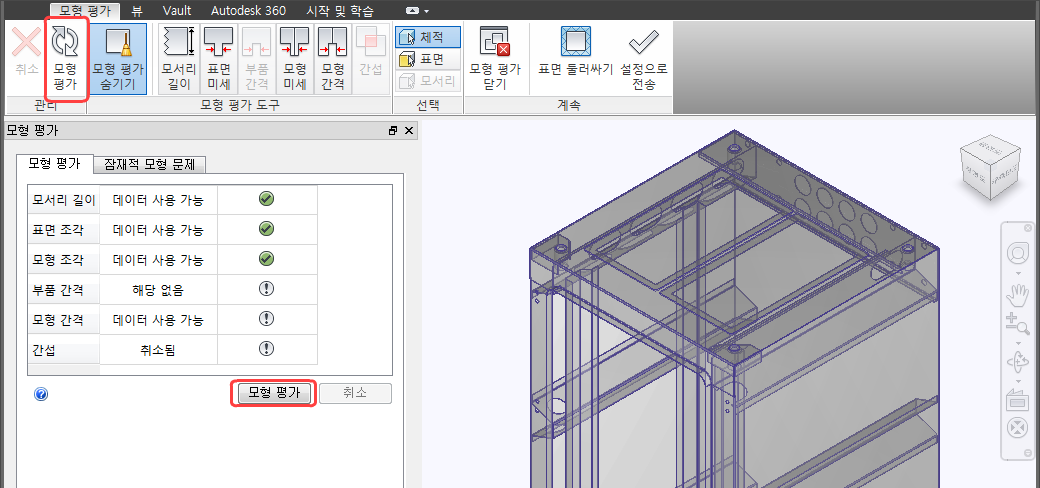
Task: Enable 모서리 selection mode
Action: (x=428, y=82)
